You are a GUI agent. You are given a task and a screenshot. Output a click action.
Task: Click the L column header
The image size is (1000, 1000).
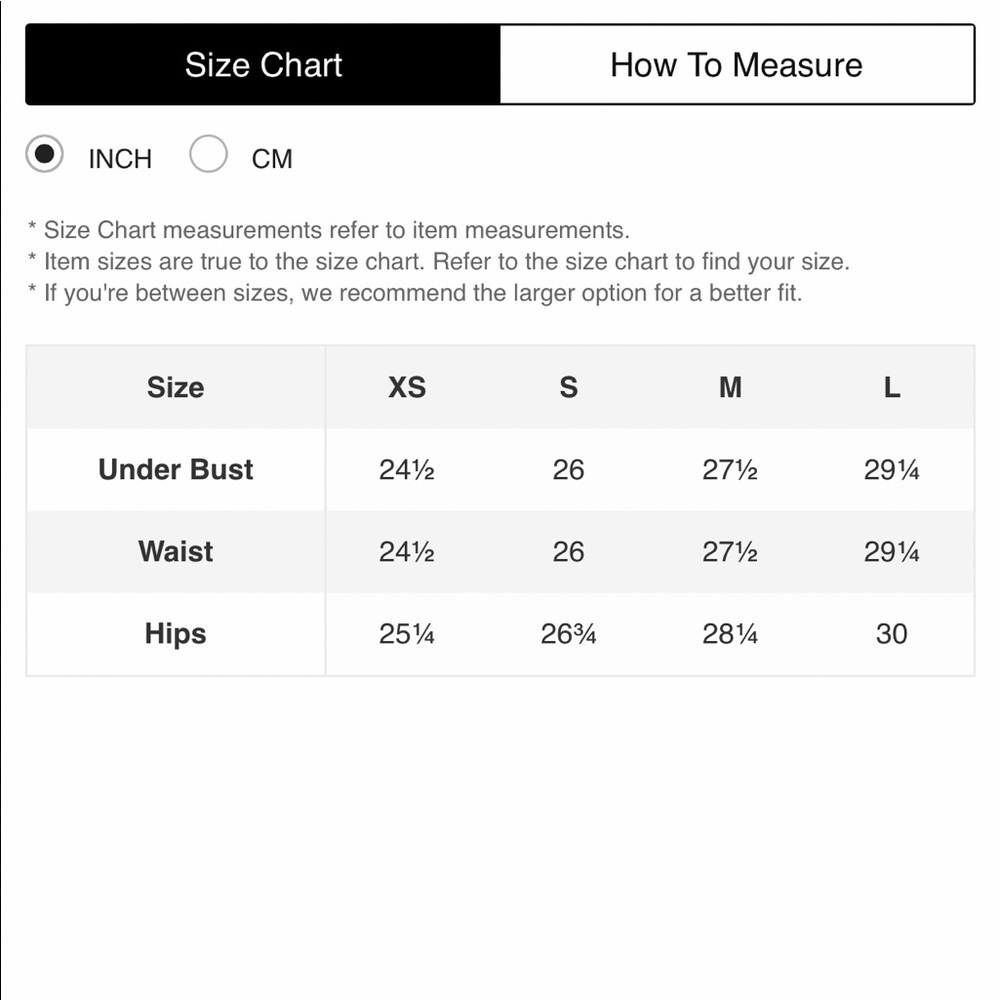click(892, 387)
